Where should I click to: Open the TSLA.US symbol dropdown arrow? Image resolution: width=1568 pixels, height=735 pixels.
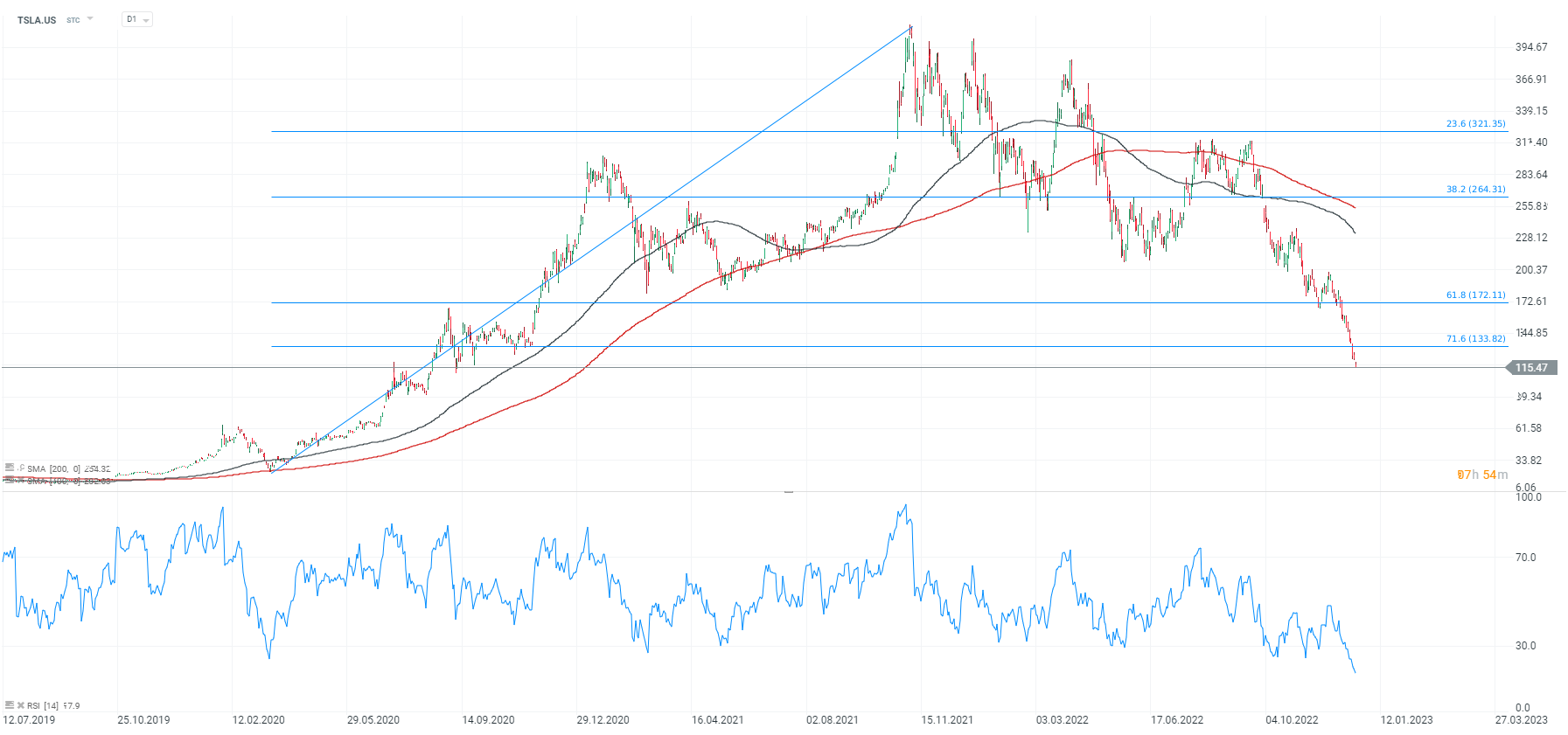point(90,18)
